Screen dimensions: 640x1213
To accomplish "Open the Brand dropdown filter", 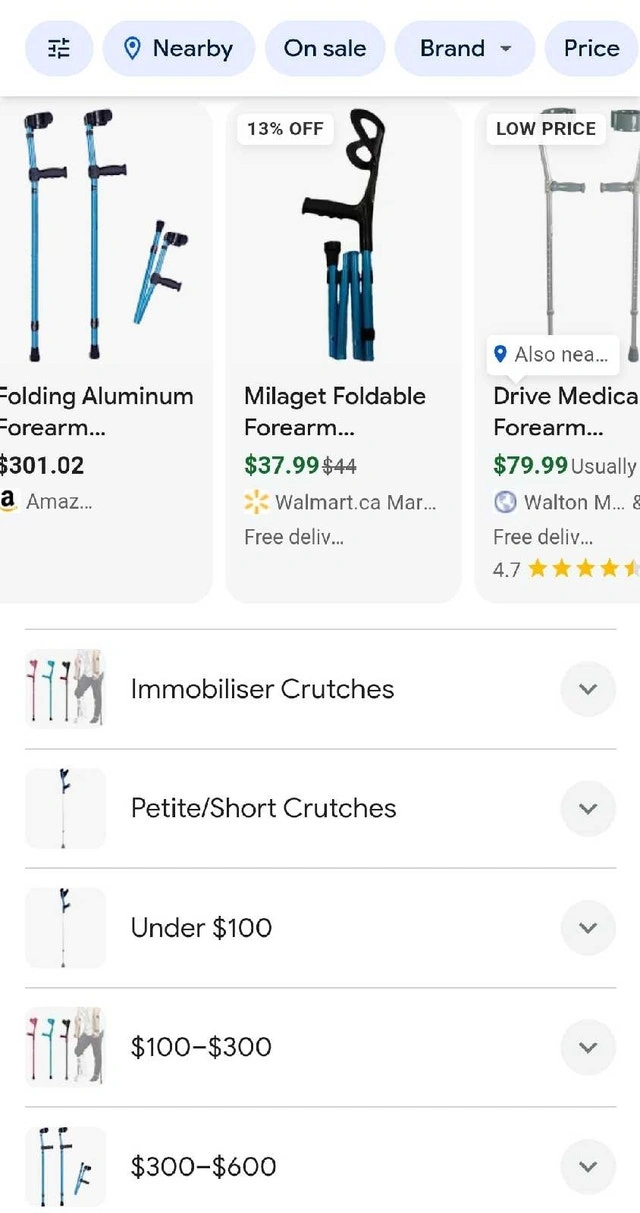I will click(465, 48).
